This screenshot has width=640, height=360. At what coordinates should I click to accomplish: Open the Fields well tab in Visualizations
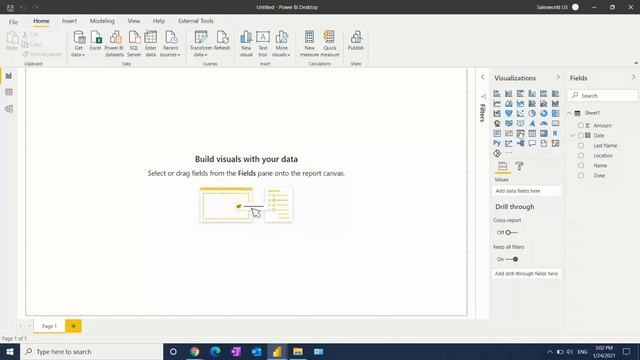(502, 166)
